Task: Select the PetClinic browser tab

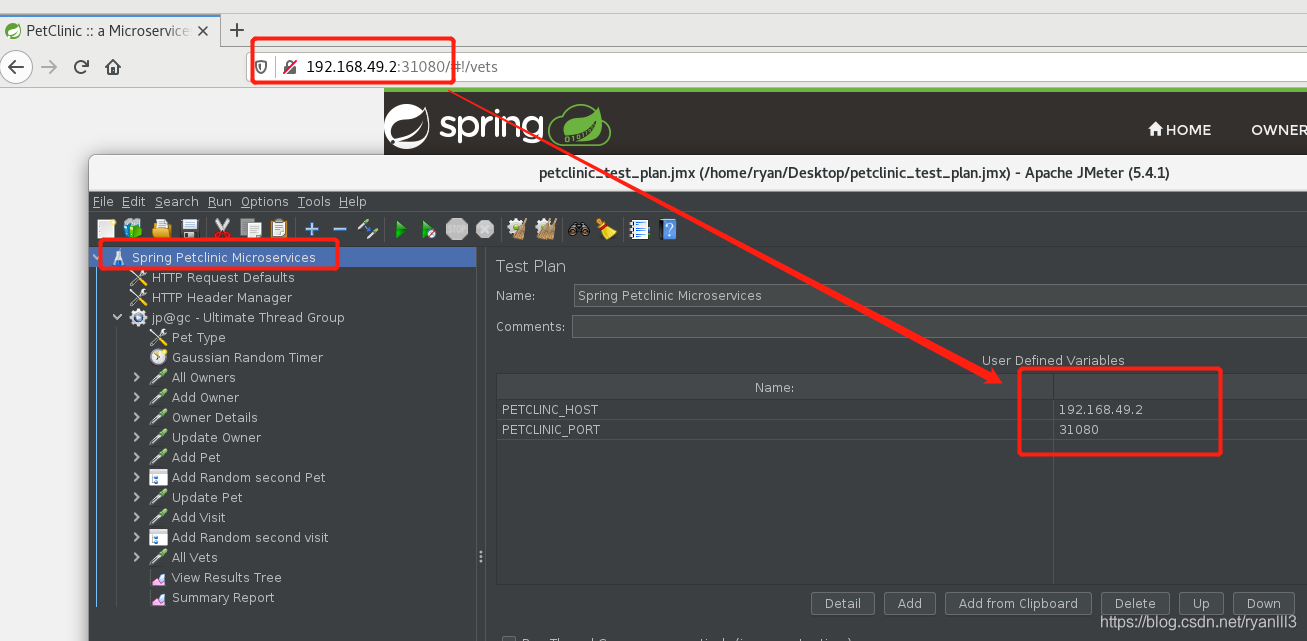Action: pos(109,30)
